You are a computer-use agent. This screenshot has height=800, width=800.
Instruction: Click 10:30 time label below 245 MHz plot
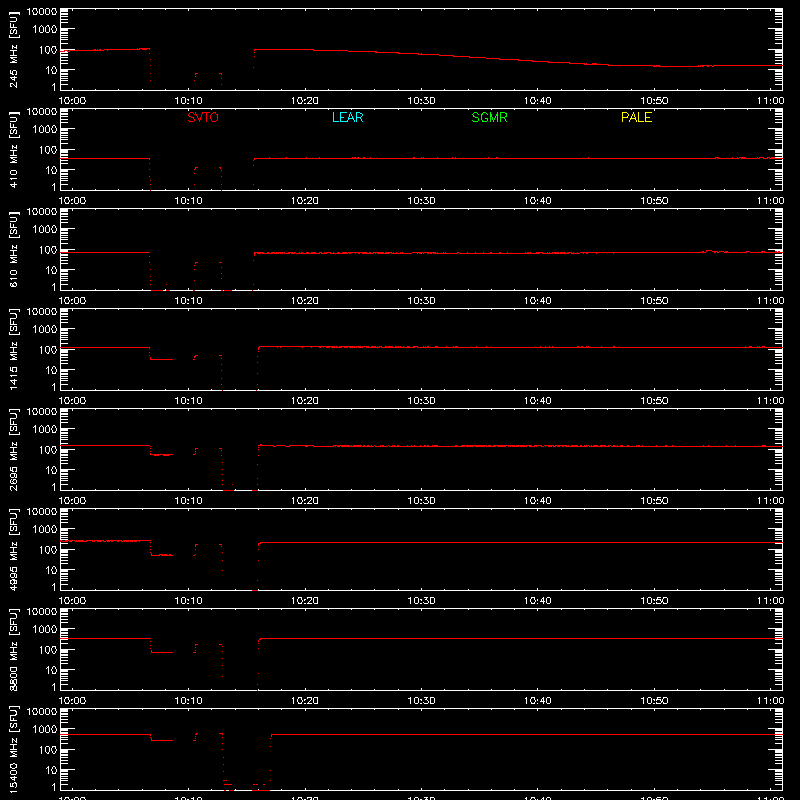tap(421, 101)
